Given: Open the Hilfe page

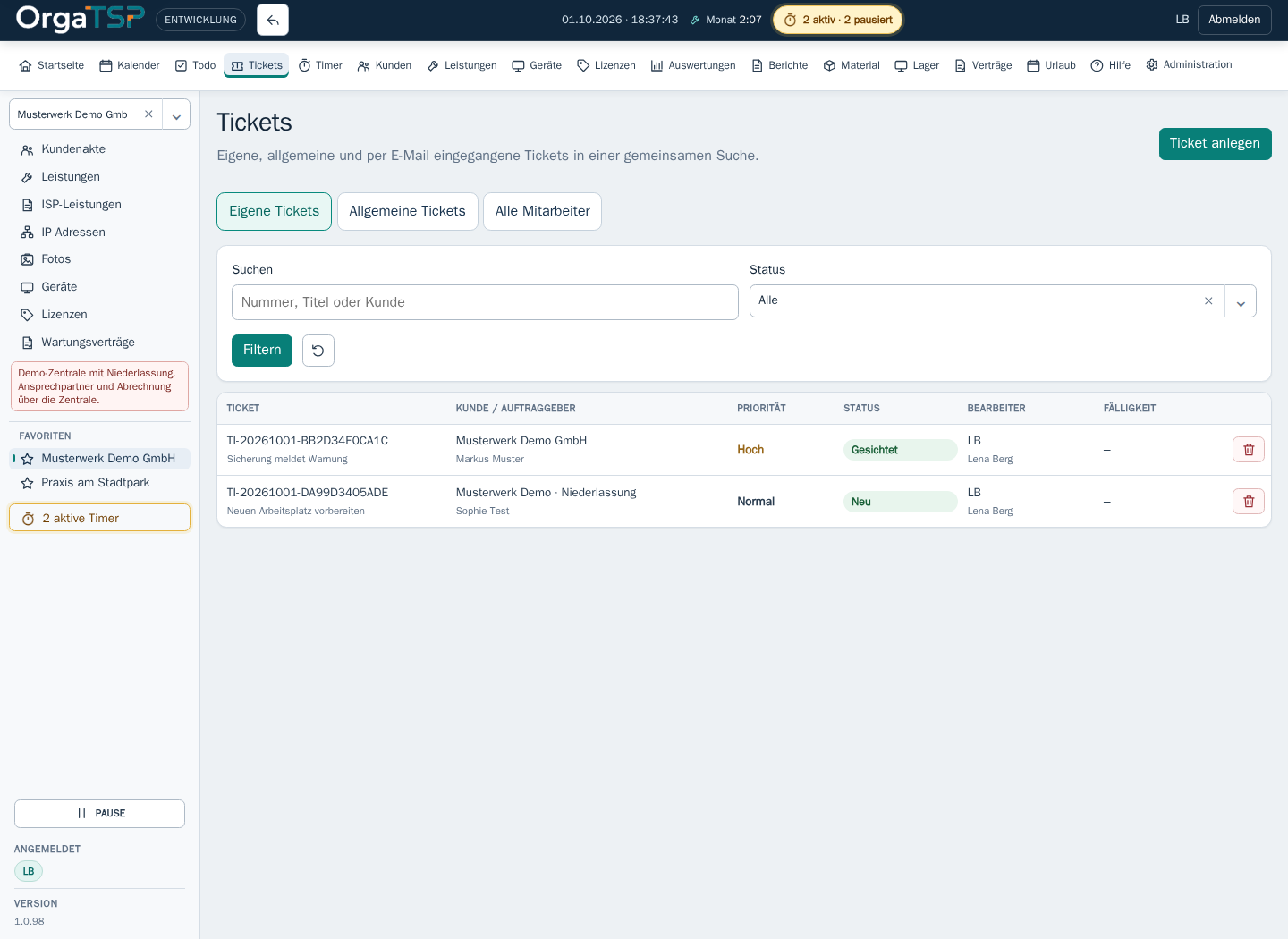Looking at the screenshot, I should [1111, 65].
